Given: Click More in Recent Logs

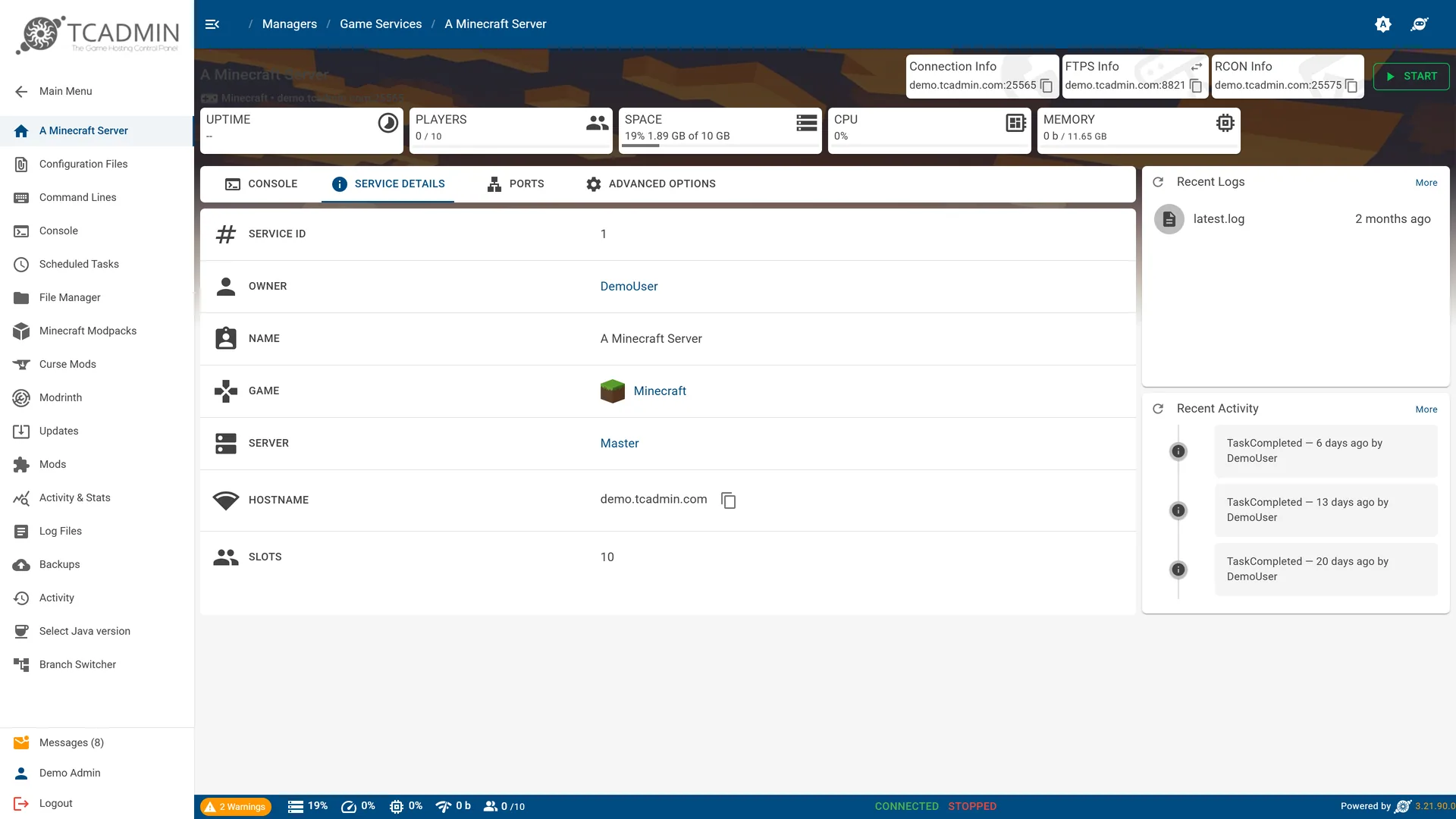Looking at the screenshot, I should coord(1426,183).
